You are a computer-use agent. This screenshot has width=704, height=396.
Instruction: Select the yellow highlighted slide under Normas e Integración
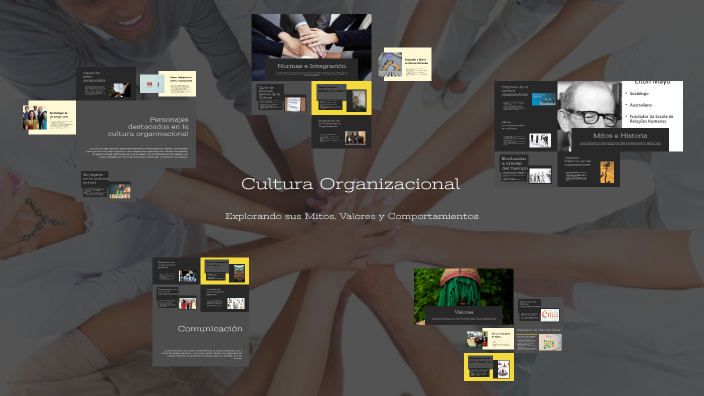click(341, 98)
